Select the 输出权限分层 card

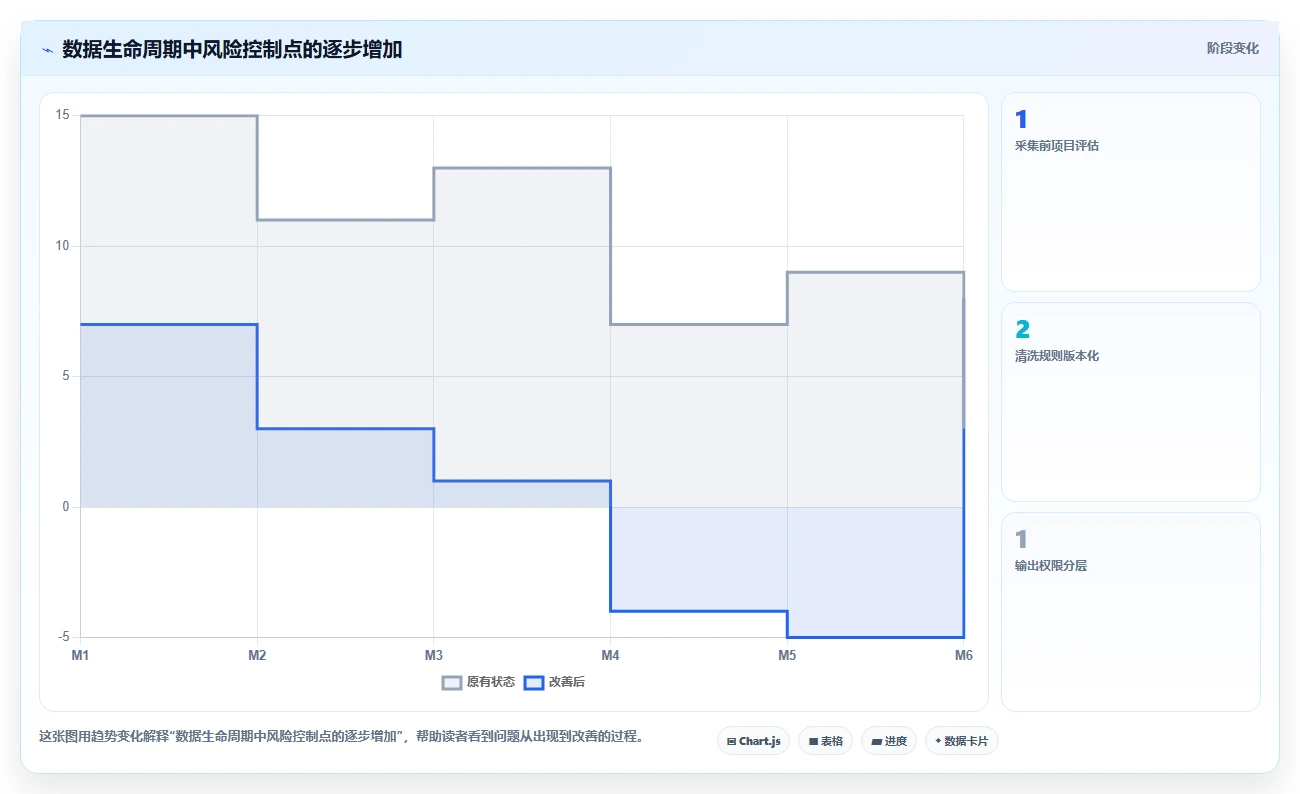tap(1130, 612)
